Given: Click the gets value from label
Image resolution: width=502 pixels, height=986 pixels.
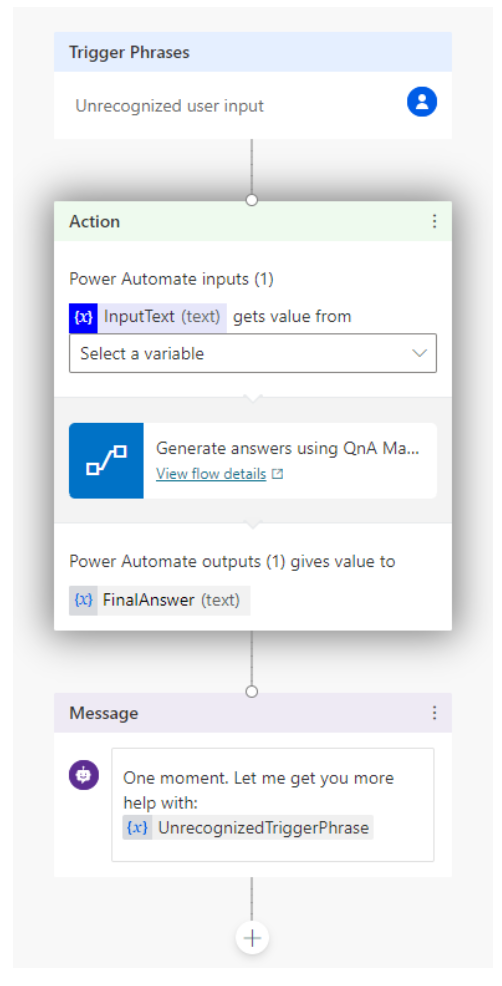Looking at the screenshot, I should click(293, 317).
